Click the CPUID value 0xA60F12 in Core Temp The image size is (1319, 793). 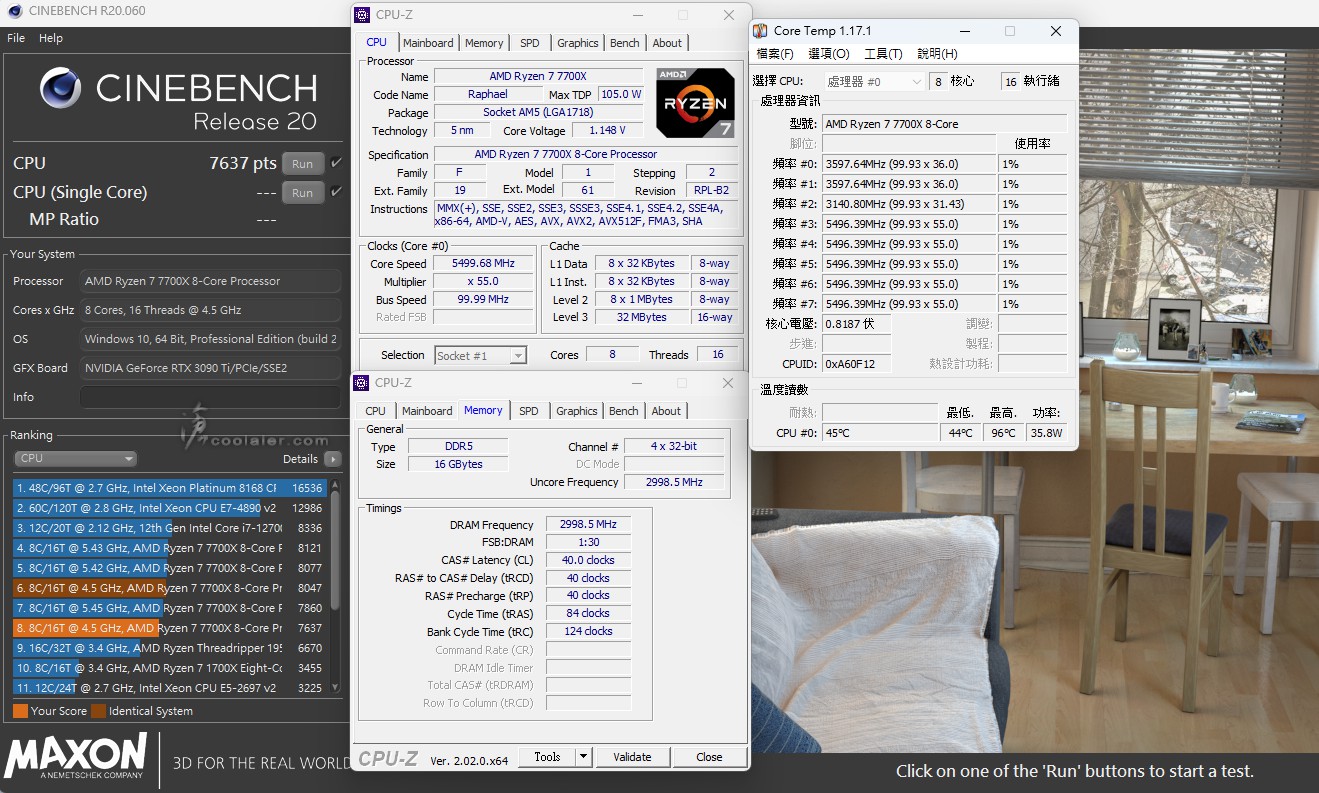click(856, 364)
